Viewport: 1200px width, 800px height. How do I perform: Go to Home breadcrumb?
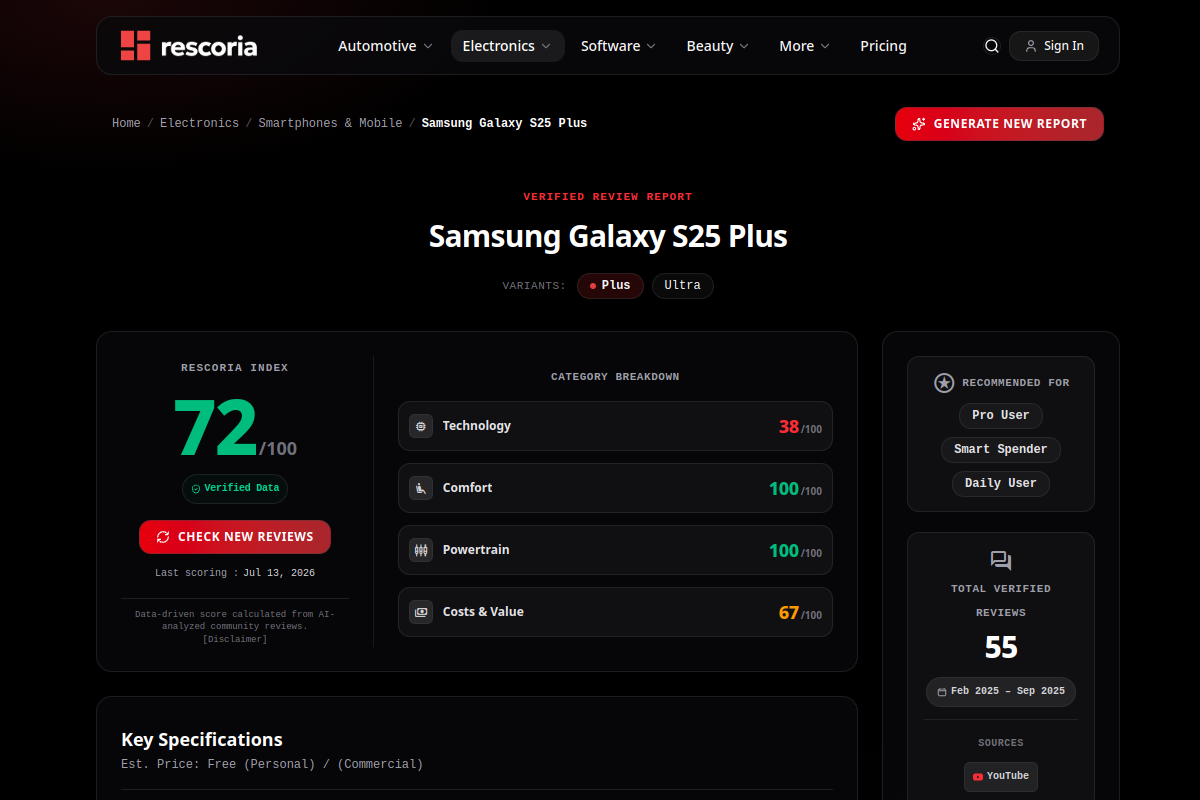tap(126, 123)
